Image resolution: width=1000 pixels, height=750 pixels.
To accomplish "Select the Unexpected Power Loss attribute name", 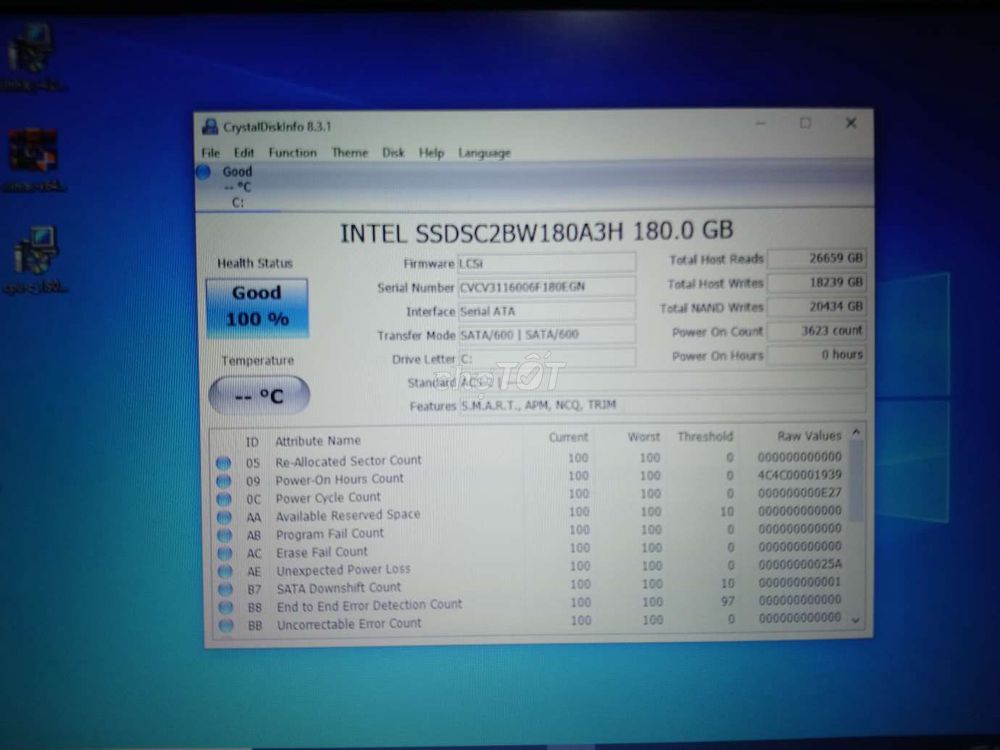I will tap(343, 570).
